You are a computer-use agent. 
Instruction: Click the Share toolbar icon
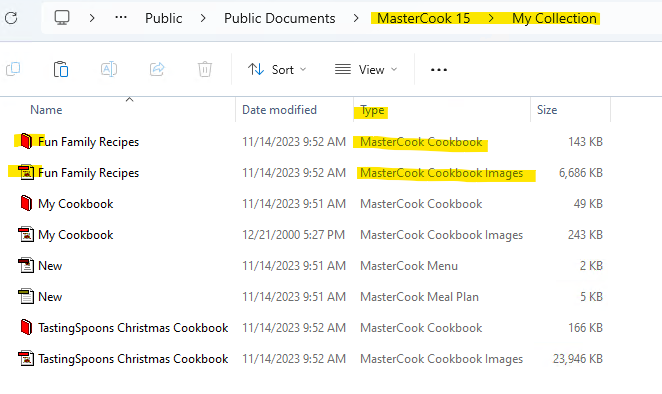(x=157, y=69)
